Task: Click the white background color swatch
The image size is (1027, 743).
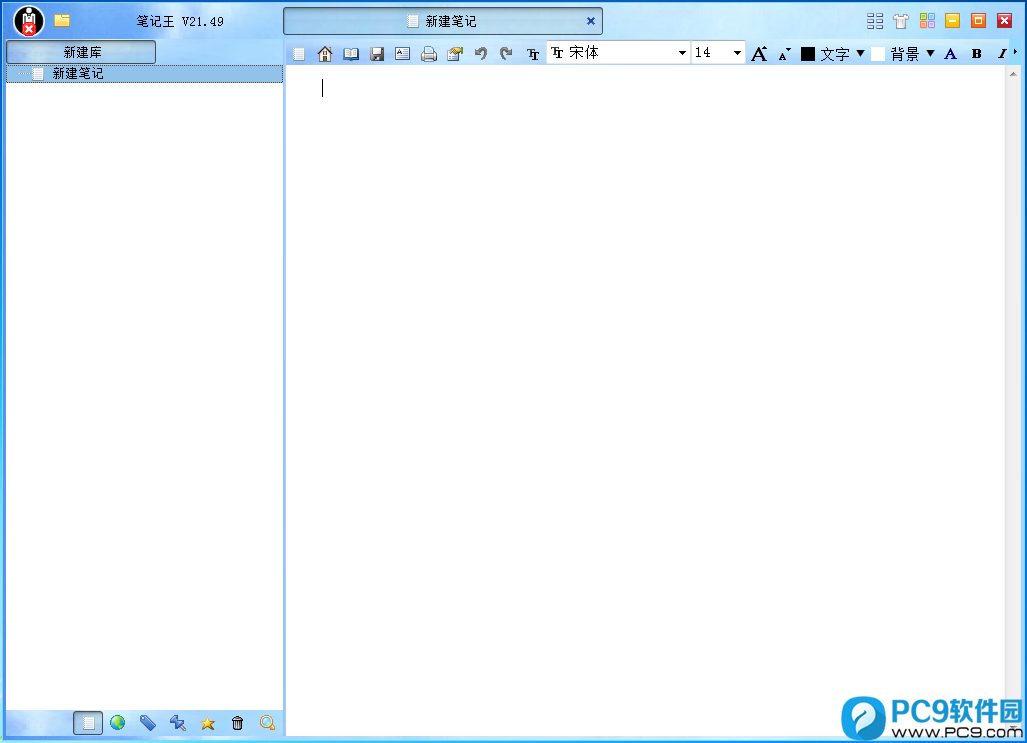Action: point(878,54)
